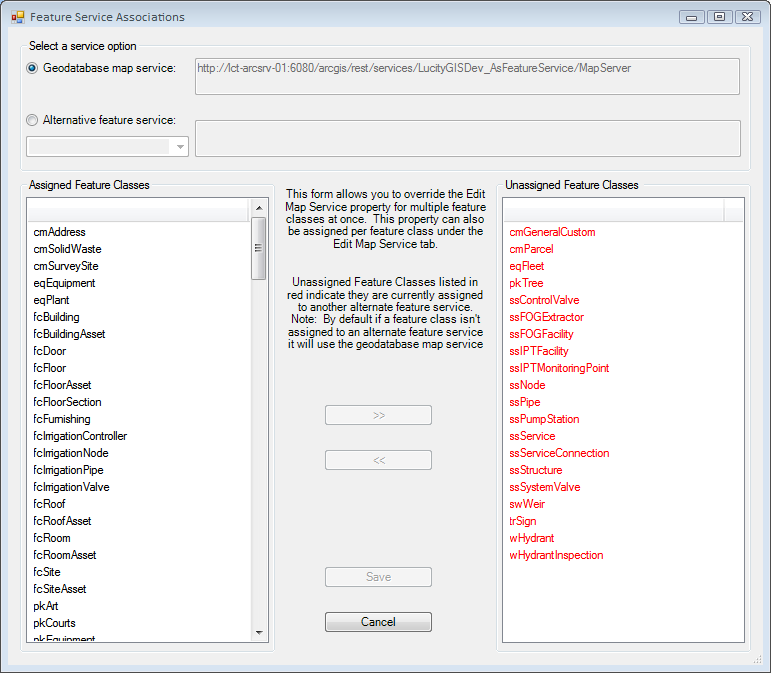Select fcRoofAsset in assigned list
This screenshot has width=771, height=673.
coord(62,521)
